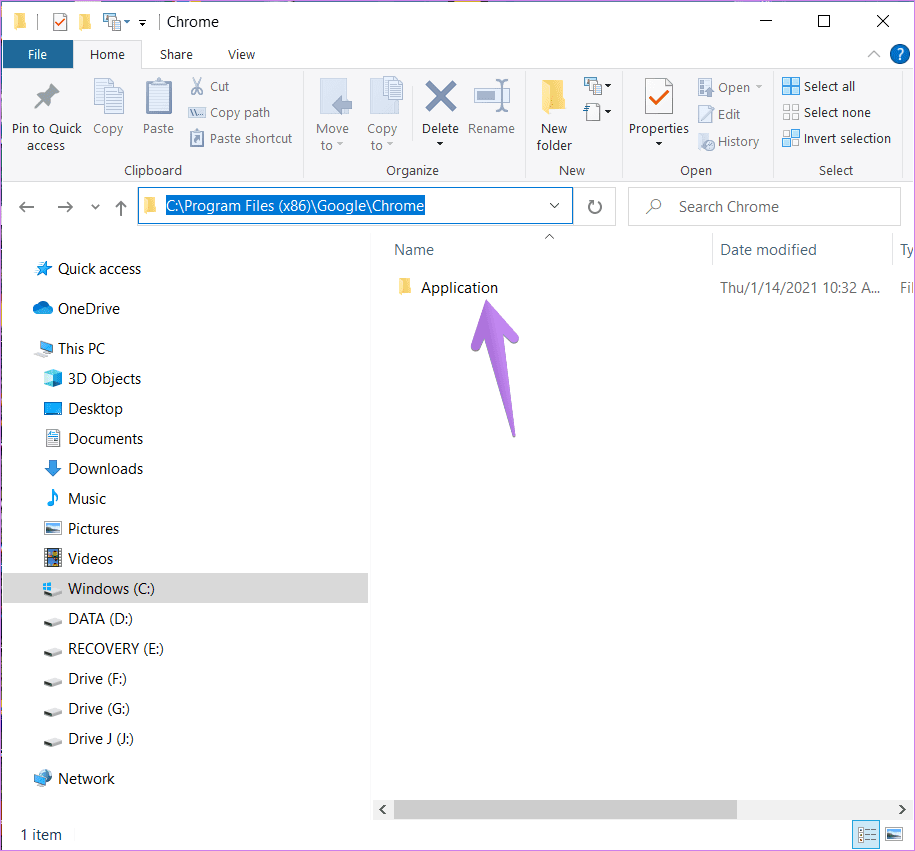Viewport: 915px width, 851px height.
Task: Click Select all
Action: 819,86
